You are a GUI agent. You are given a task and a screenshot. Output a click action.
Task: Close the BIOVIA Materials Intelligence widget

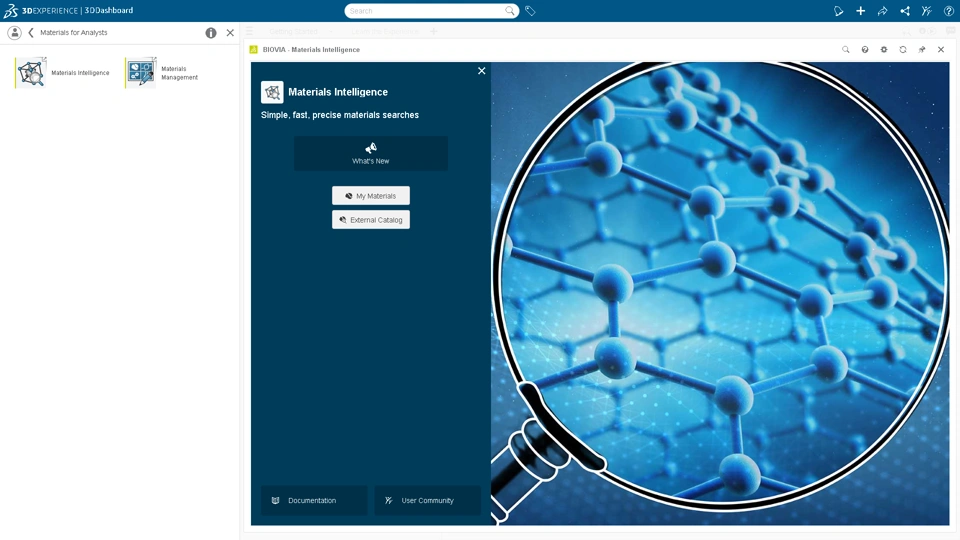[941, 50]
